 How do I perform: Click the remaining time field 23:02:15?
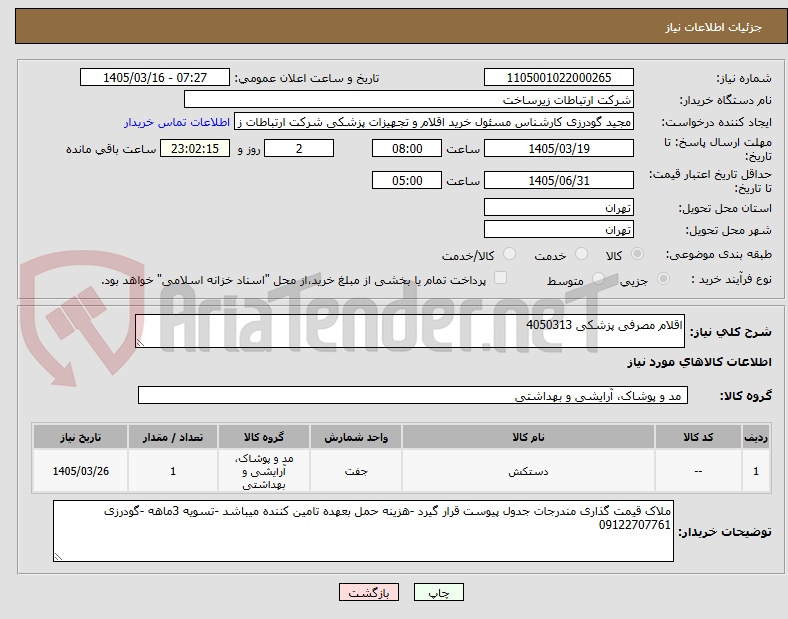[x=195, y=148]
